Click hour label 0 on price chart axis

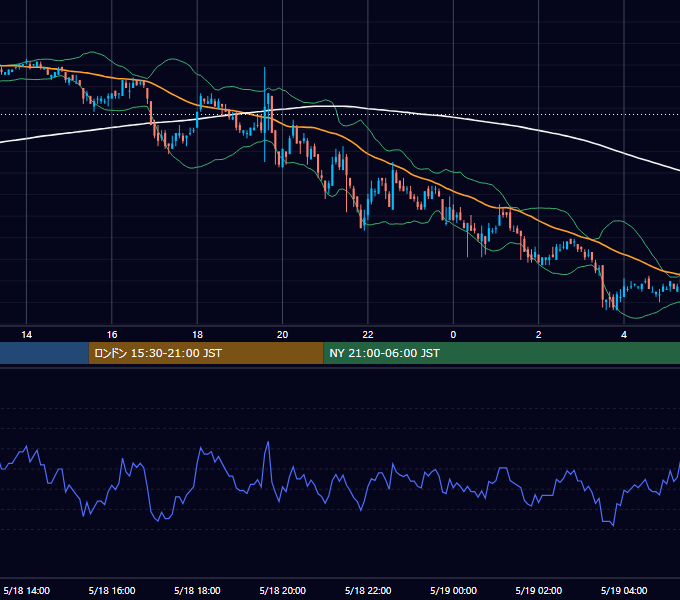pyautogui.click(x=453, y=335)
